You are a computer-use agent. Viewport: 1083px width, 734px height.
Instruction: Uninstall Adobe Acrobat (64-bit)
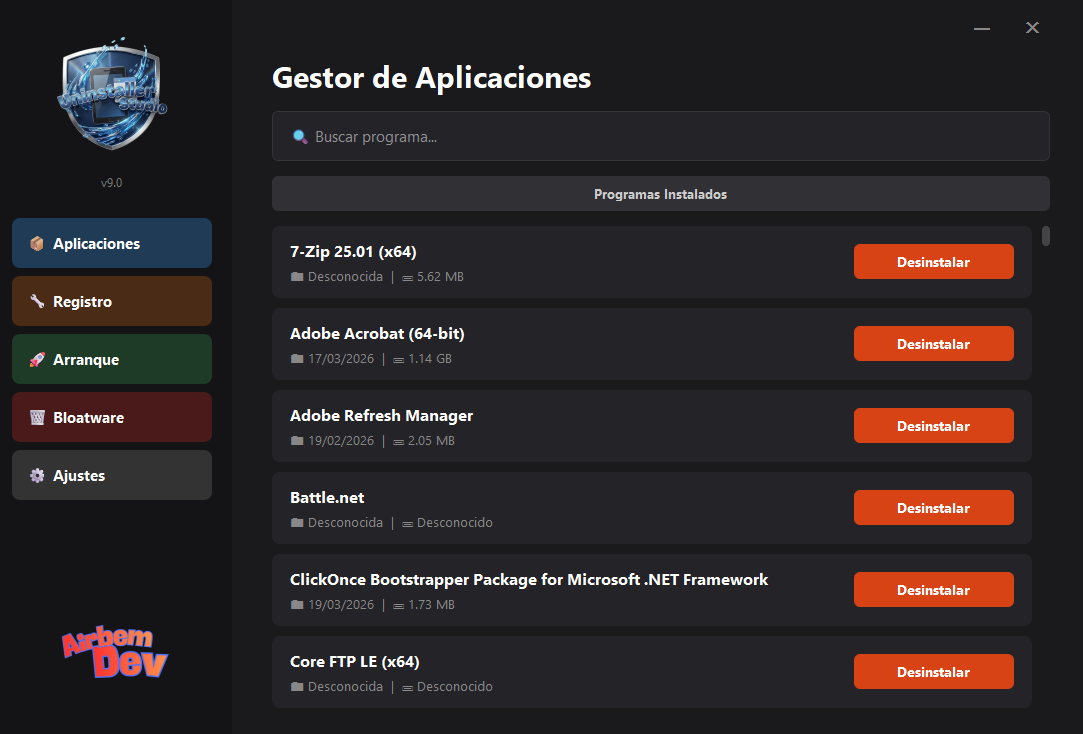934,344
